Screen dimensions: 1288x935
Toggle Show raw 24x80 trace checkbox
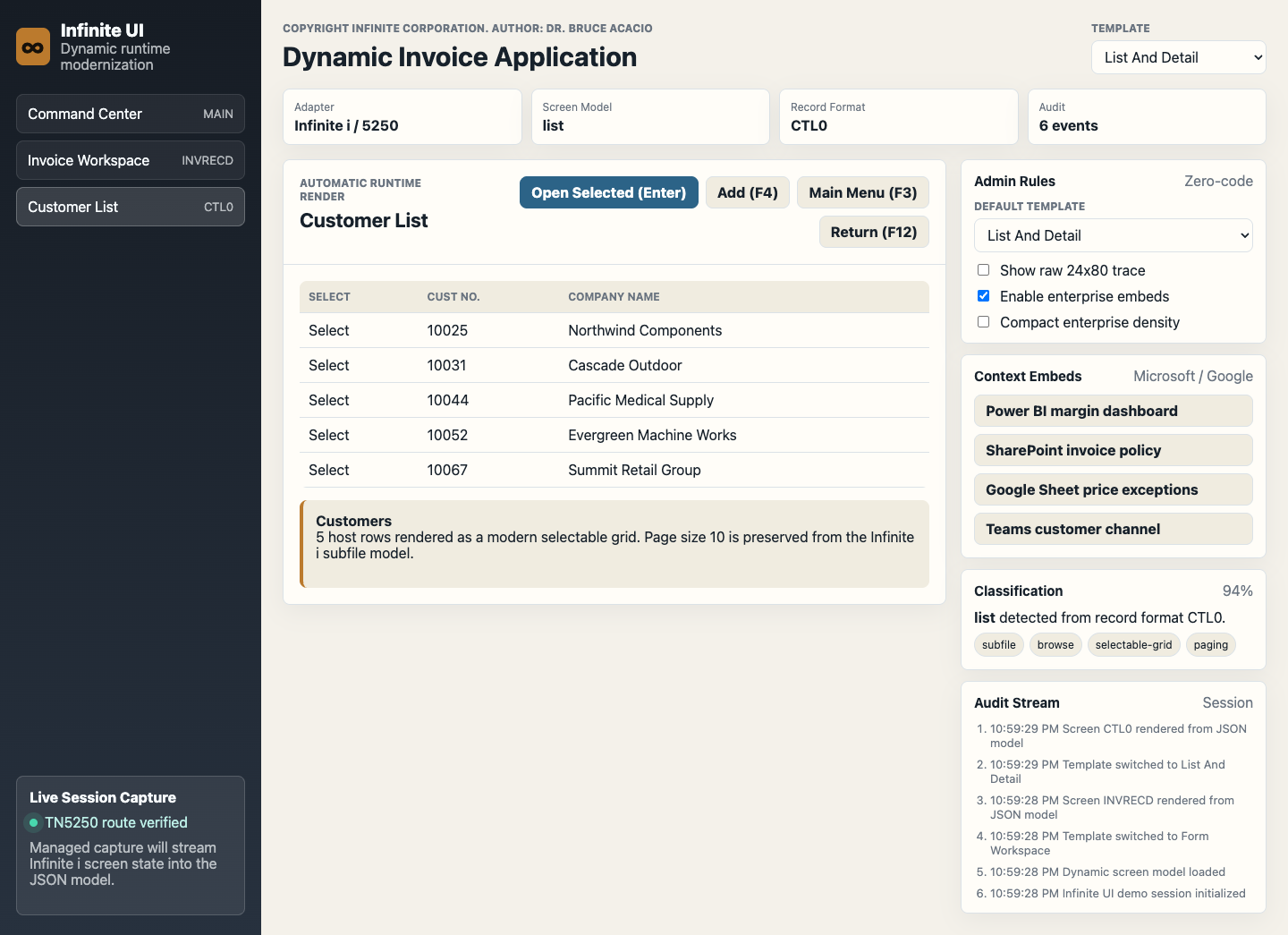pos(983,270)
